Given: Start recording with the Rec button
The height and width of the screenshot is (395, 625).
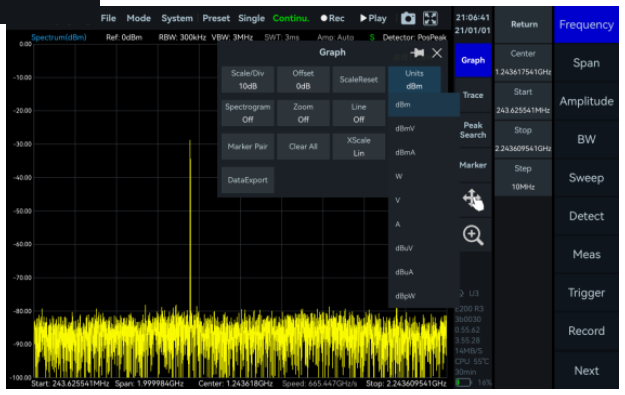Looking at the screenshot, I should point(332,18).
